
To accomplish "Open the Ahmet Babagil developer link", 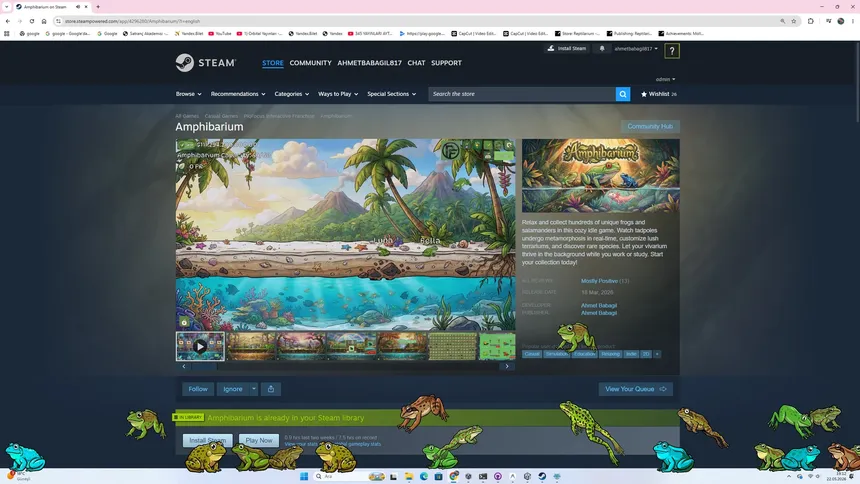I will coord(599,305).
